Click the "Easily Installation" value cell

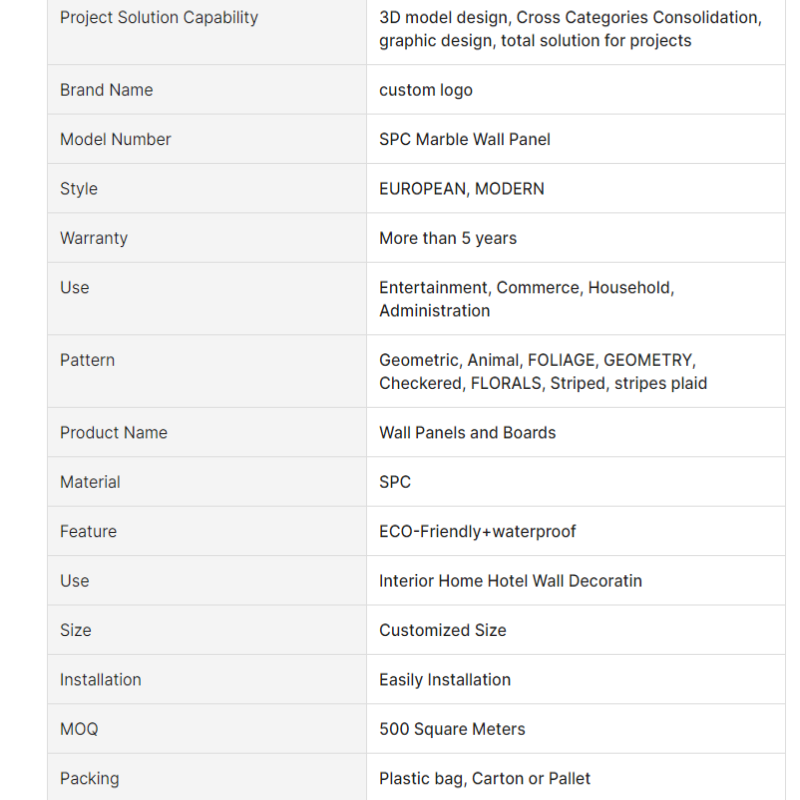click(x=444, y=680)
